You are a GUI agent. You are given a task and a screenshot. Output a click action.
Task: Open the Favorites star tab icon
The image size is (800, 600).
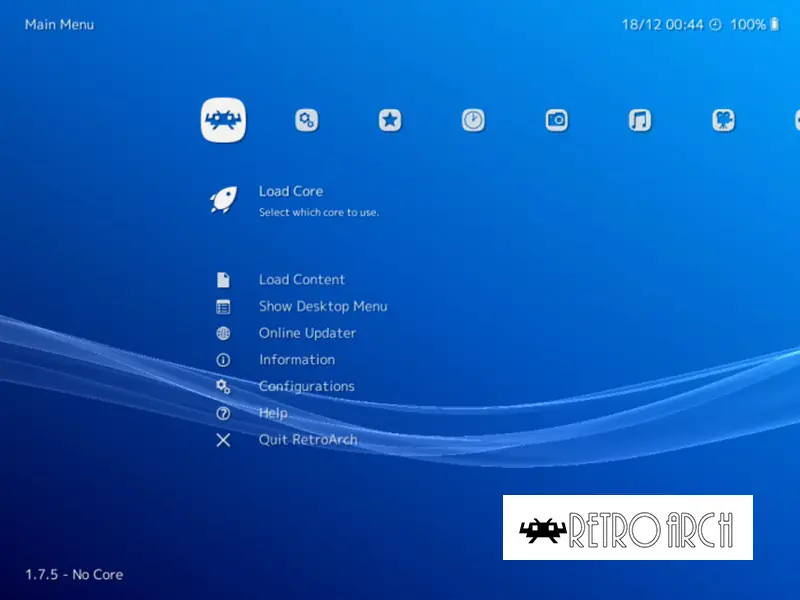pyautogui.click(x=390, y=120)
